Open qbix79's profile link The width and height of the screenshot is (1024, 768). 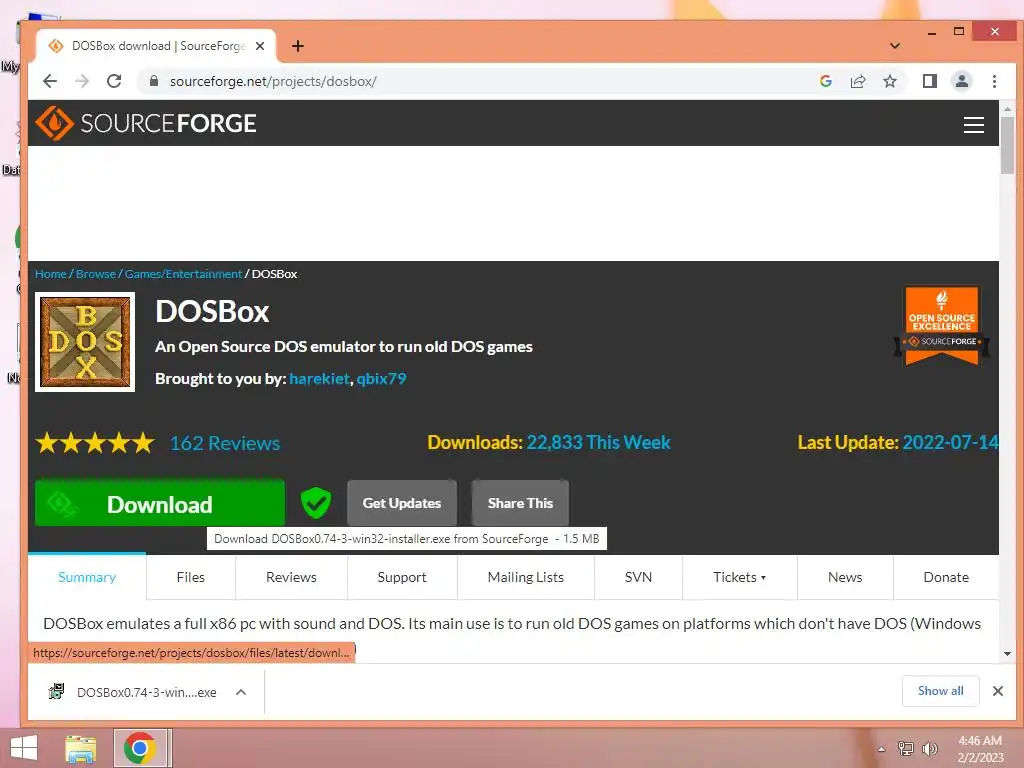(x=381, y=379)
